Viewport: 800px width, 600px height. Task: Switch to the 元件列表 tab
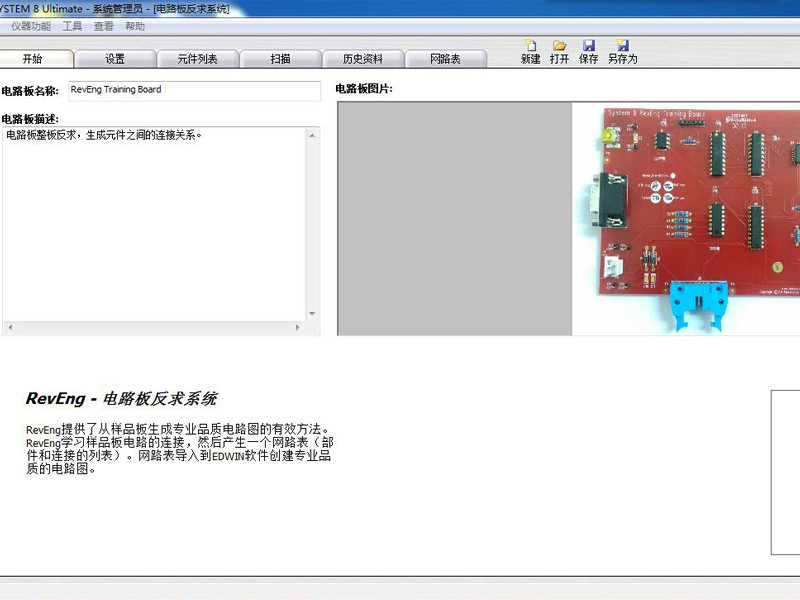click(x=198, y=59)
